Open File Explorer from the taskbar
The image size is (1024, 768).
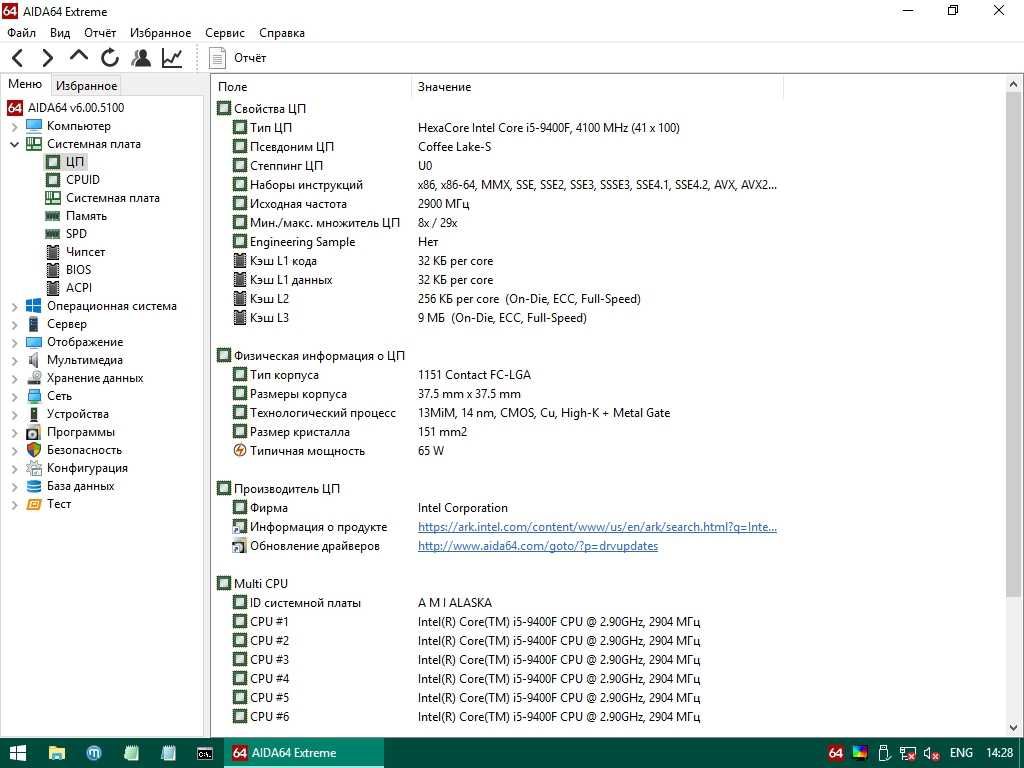point(56,753)
